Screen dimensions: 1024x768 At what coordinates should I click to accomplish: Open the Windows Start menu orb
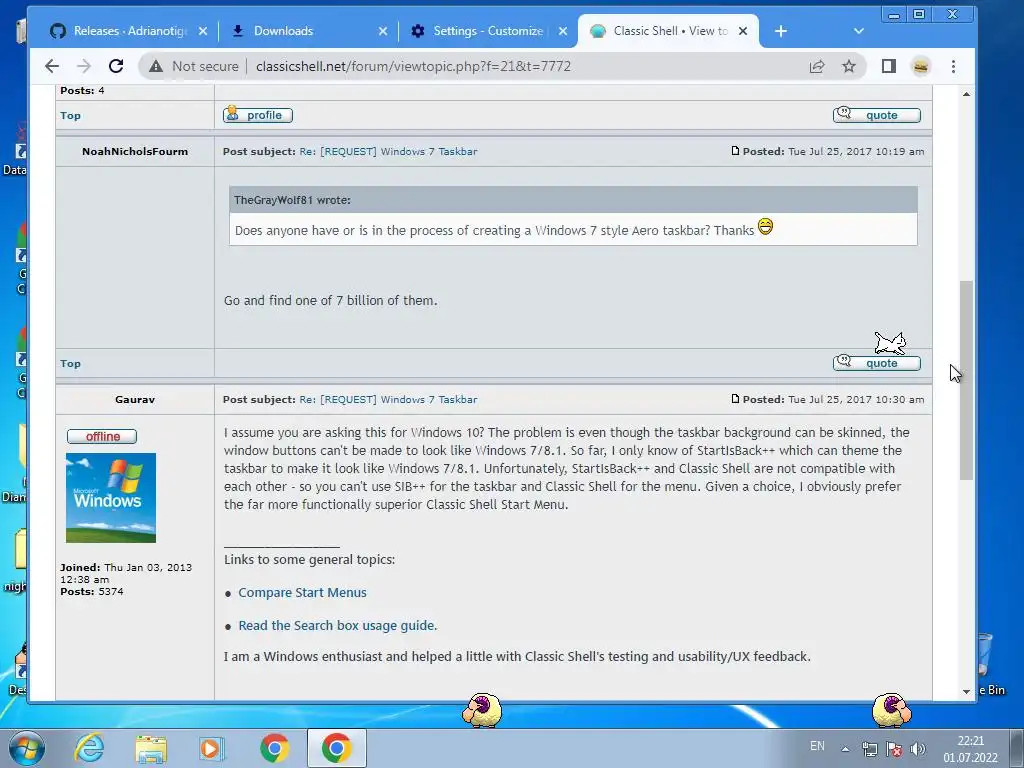tap(27, 748)
